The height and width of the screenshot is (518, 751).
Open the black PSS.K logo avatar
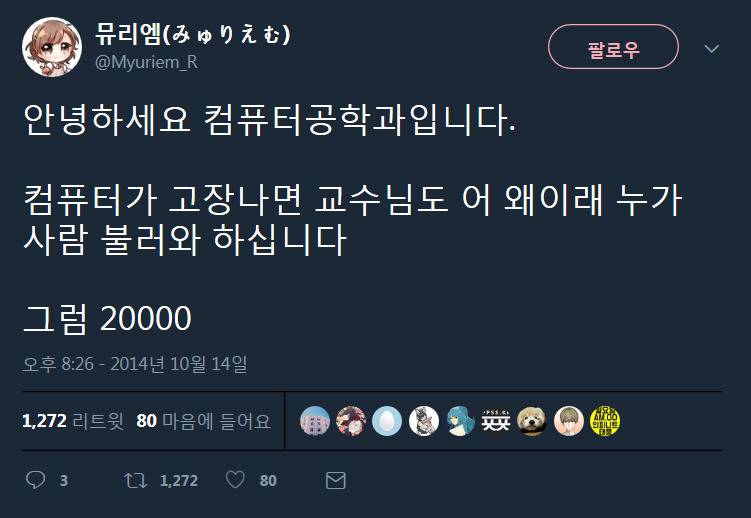pos(496,421)
